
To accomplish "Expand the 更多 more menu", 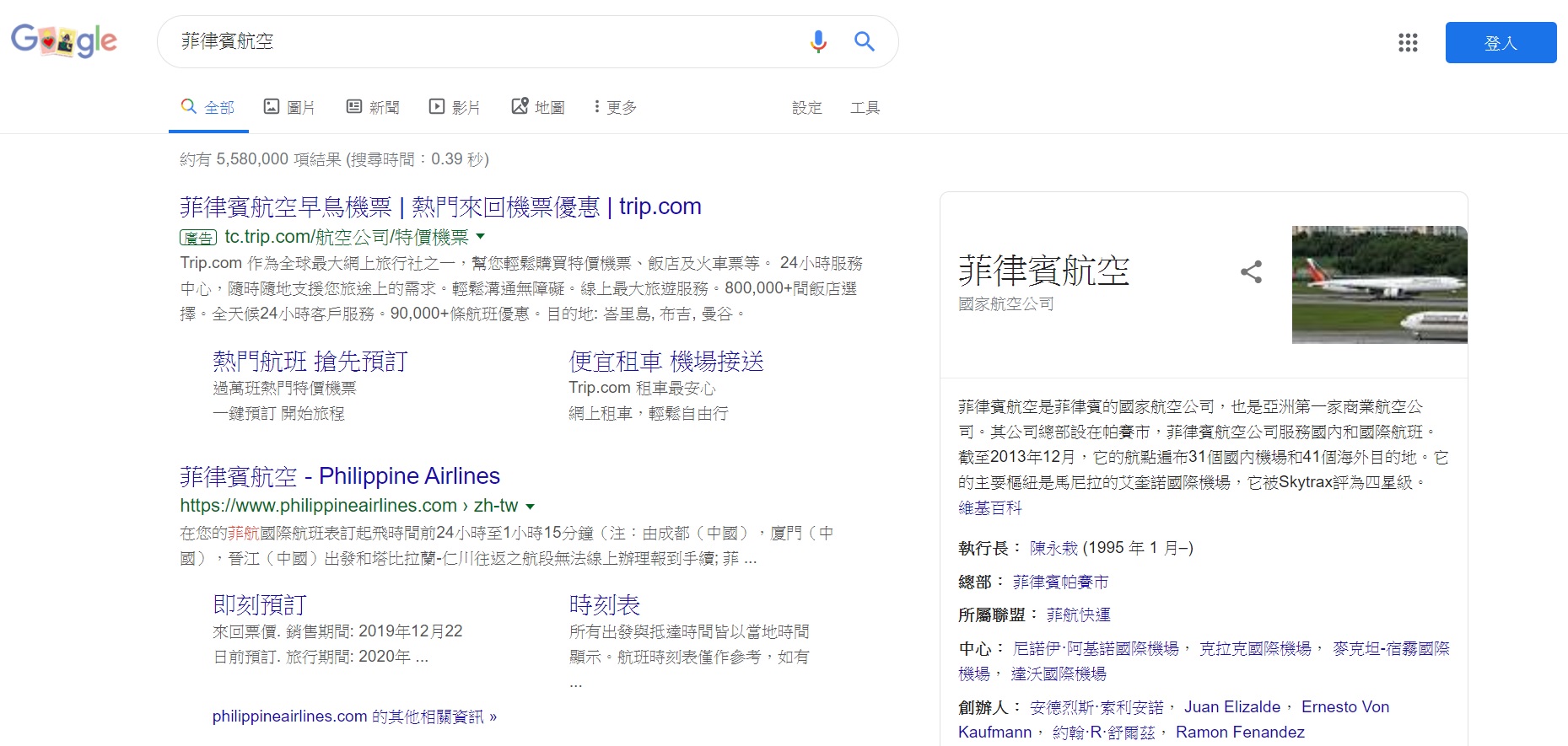I will (x=615, y=107).
